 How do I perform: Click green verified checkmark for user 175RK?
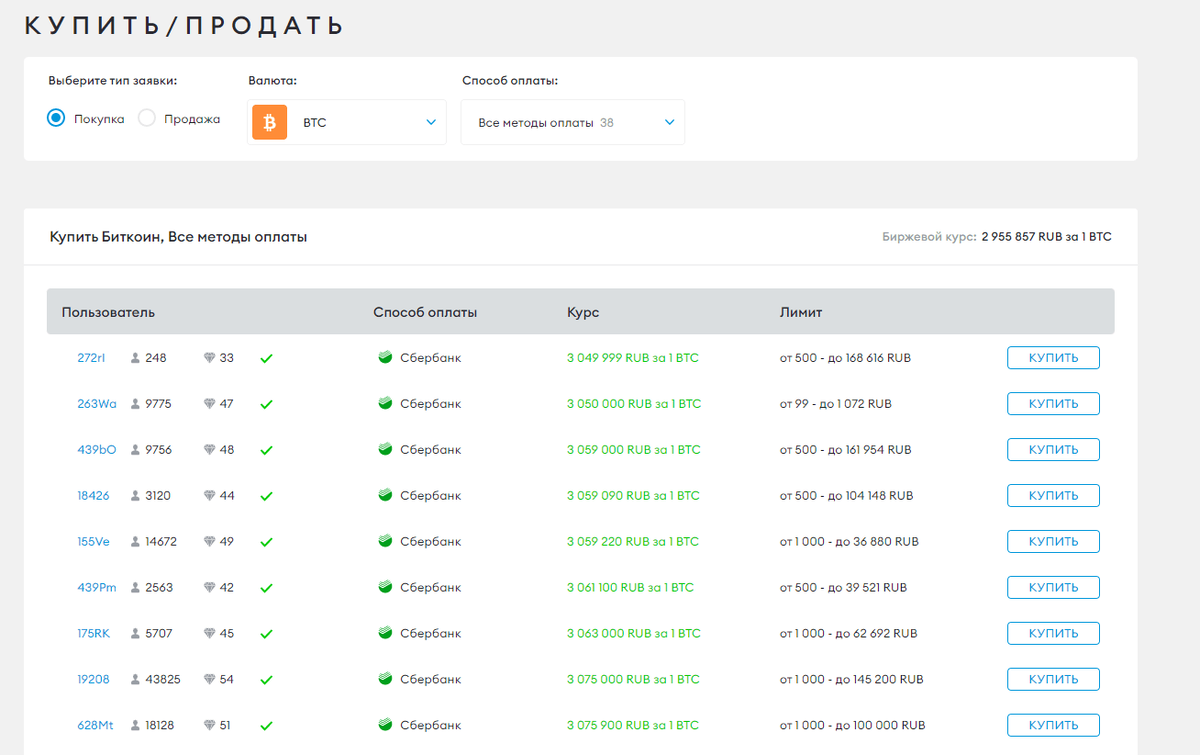[266, 634]
